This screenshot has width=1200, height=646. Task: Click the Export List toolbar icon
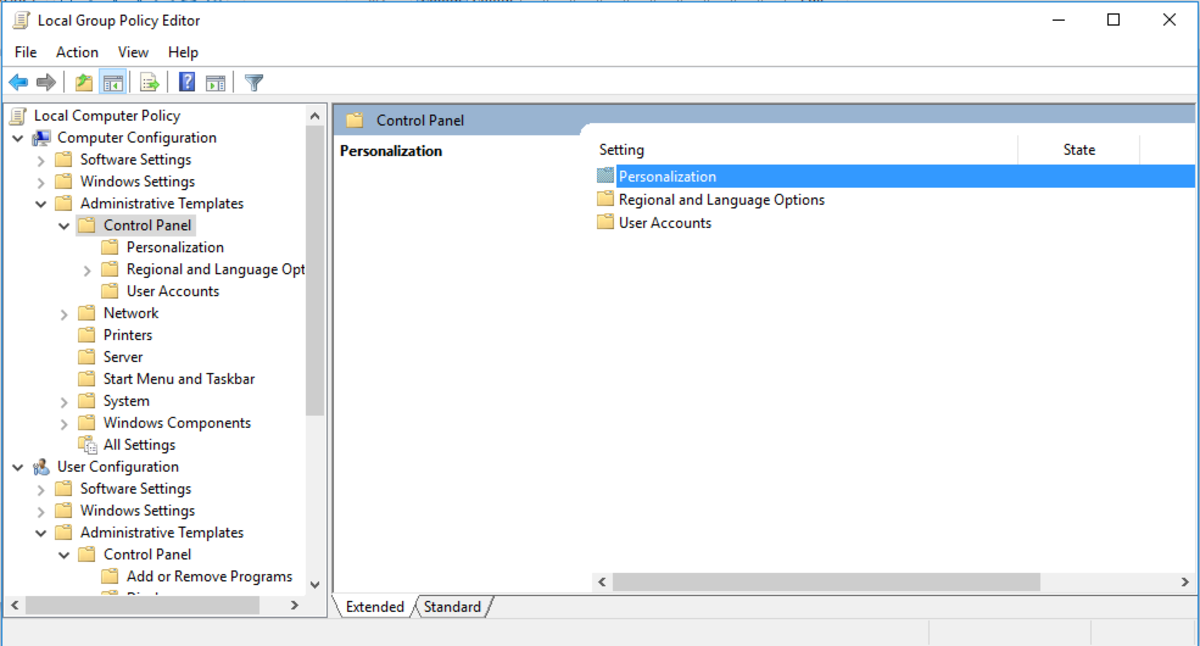point(150,83)
